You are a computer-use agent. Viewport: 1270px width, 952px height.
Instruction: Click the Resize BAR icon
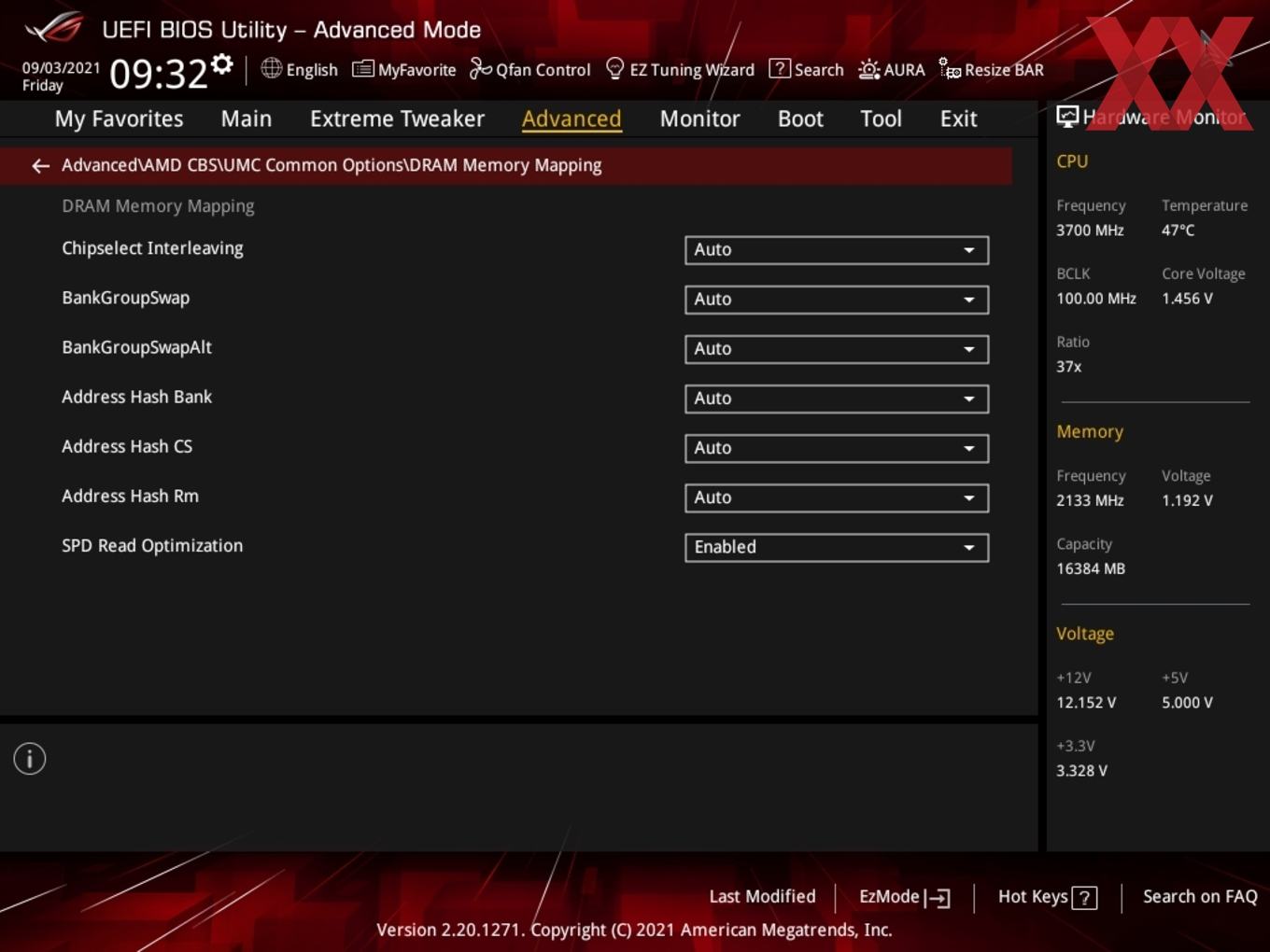[x=950, y=68]
